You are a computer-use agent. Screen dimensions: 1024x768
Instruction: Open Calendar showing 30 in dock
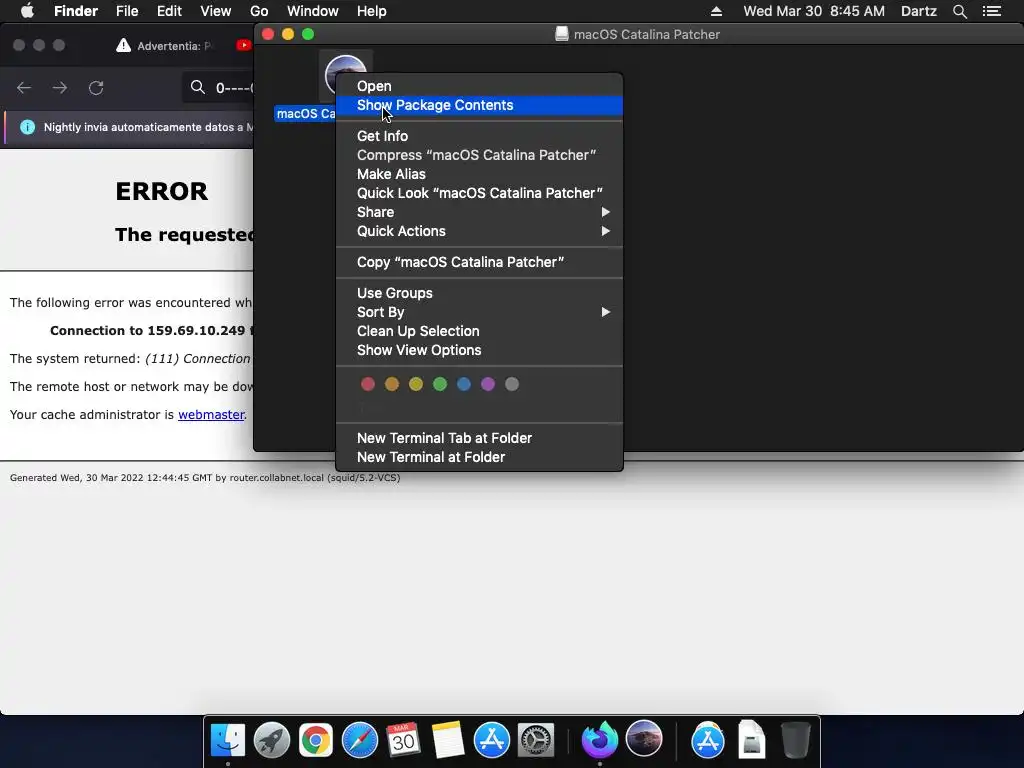(403, 740)
